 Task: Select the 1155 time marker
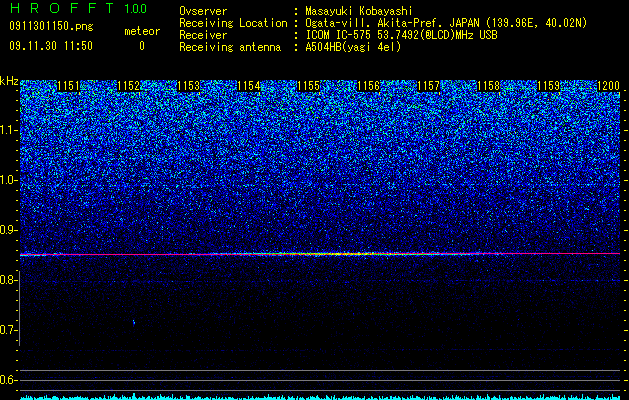[309, 86]
